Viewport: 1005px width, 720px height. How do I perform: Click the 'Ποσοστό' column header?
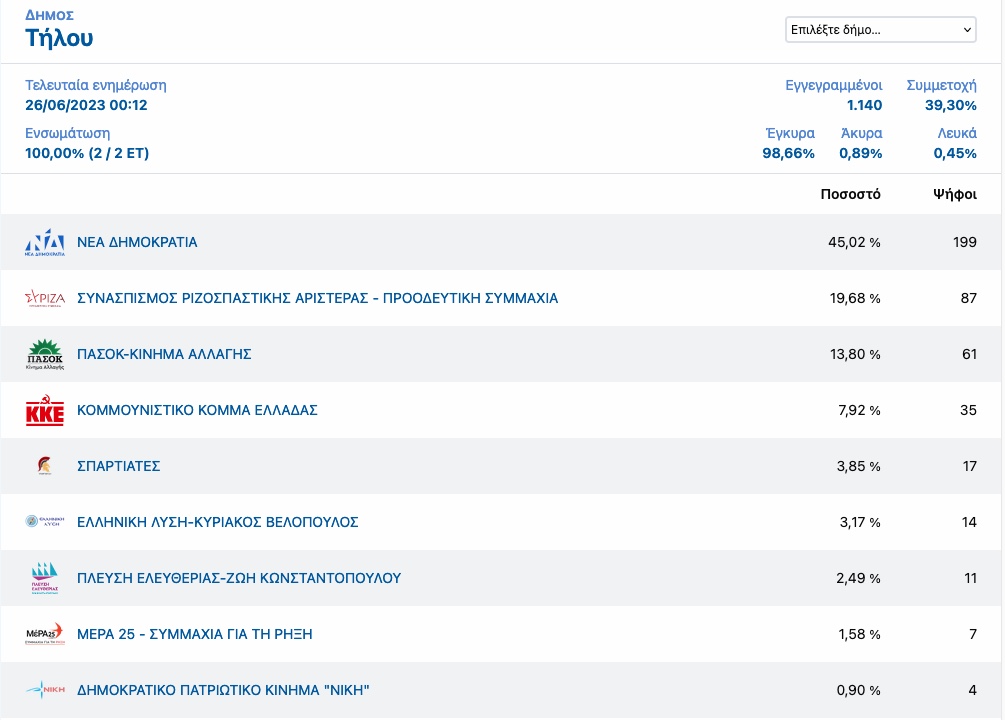point(851,194)
